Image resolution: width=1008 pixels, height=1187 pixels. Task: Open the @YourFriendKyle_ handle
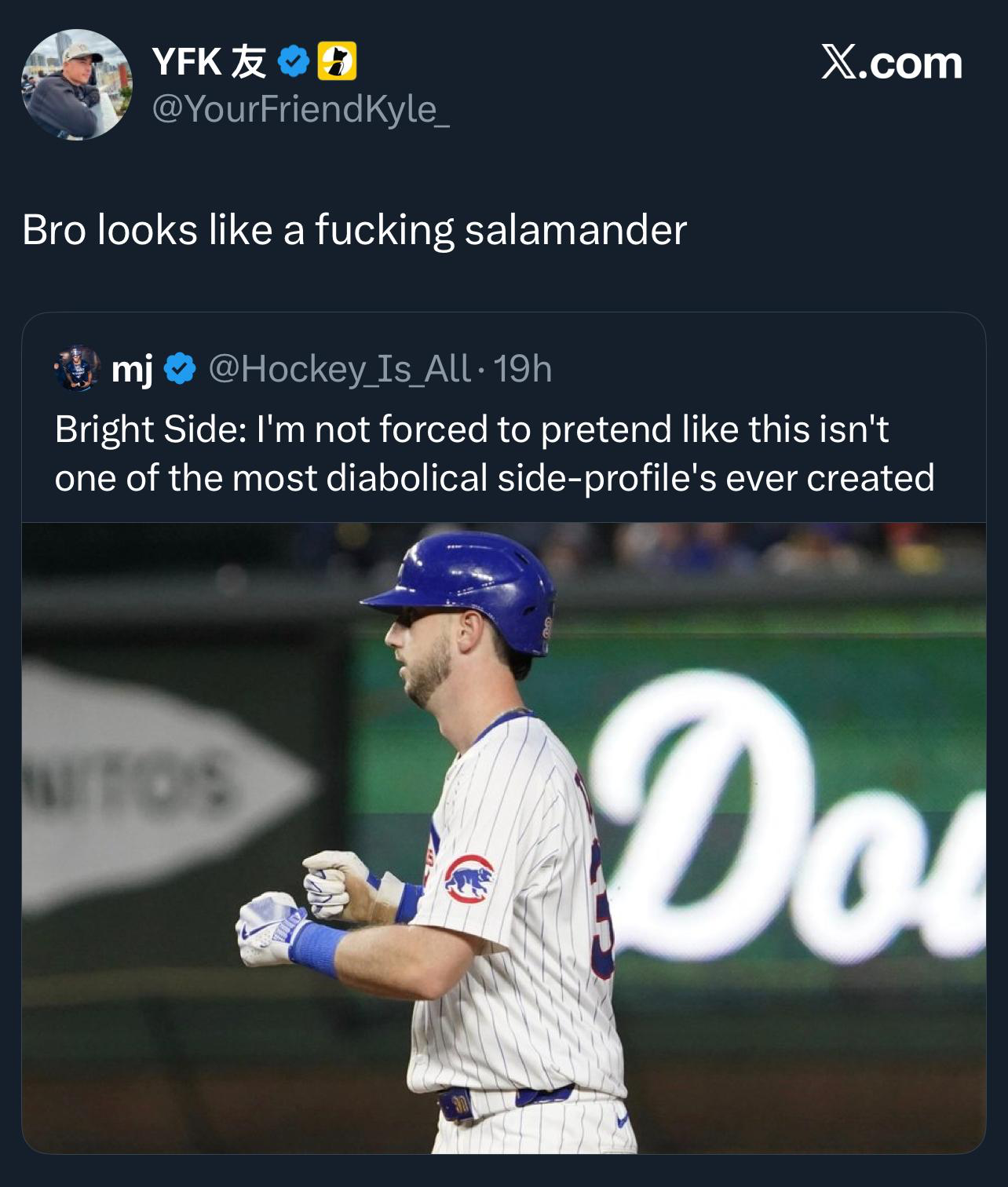(301, 108)
